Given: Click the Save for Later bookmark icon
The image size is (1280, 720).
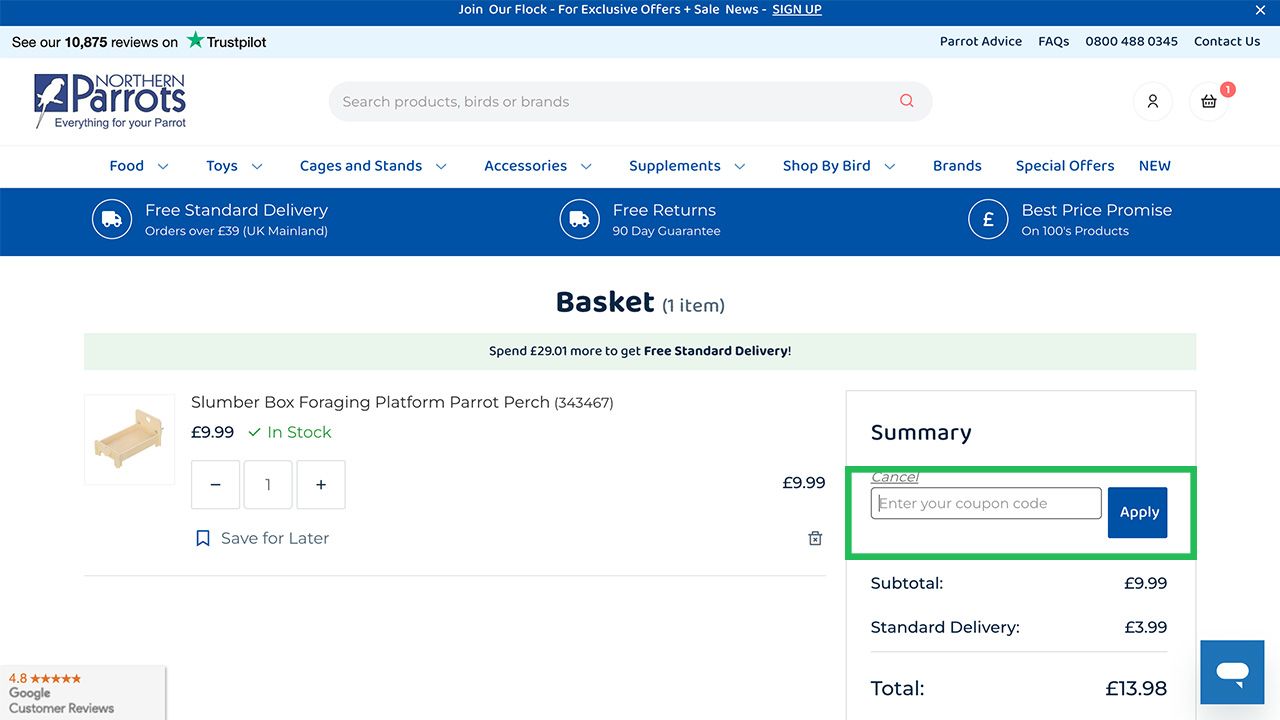Looking at the screenshot, I should tap(203, 538).
